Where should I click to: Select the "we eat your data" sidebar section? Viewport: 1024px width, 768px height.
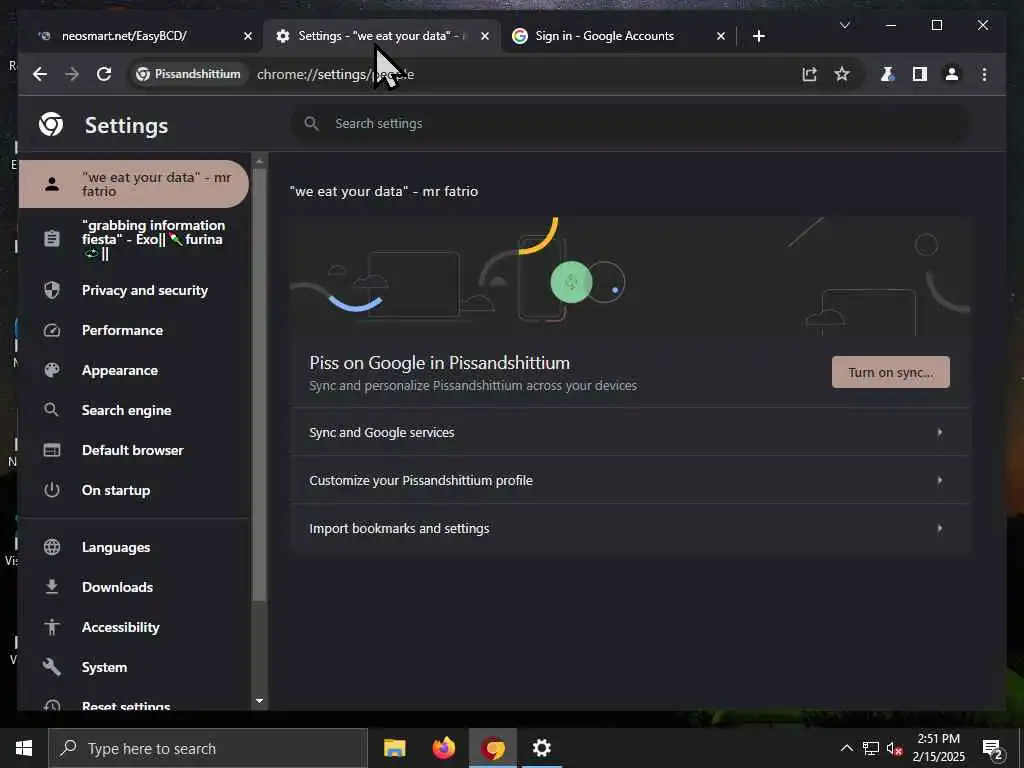coord(134,184)
